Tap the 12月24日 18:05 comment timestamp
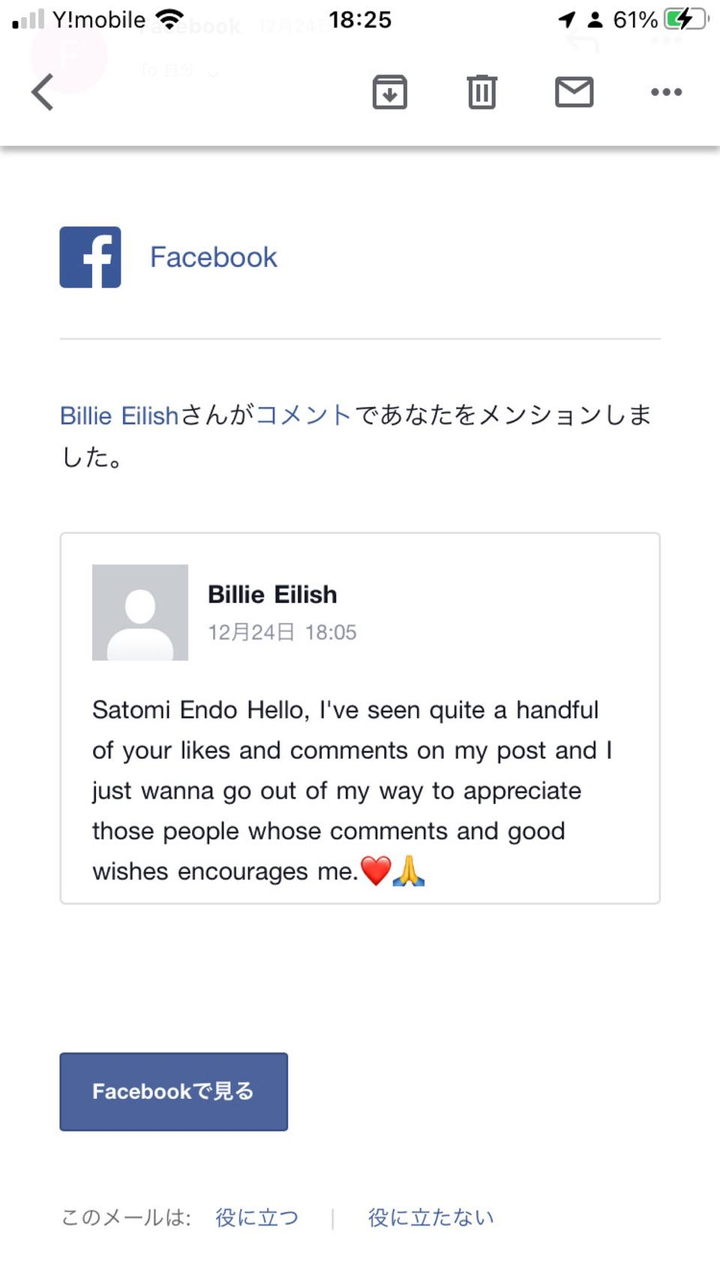Image resolution: width=720 pixels, height=1280 pixels. (282, 632)
